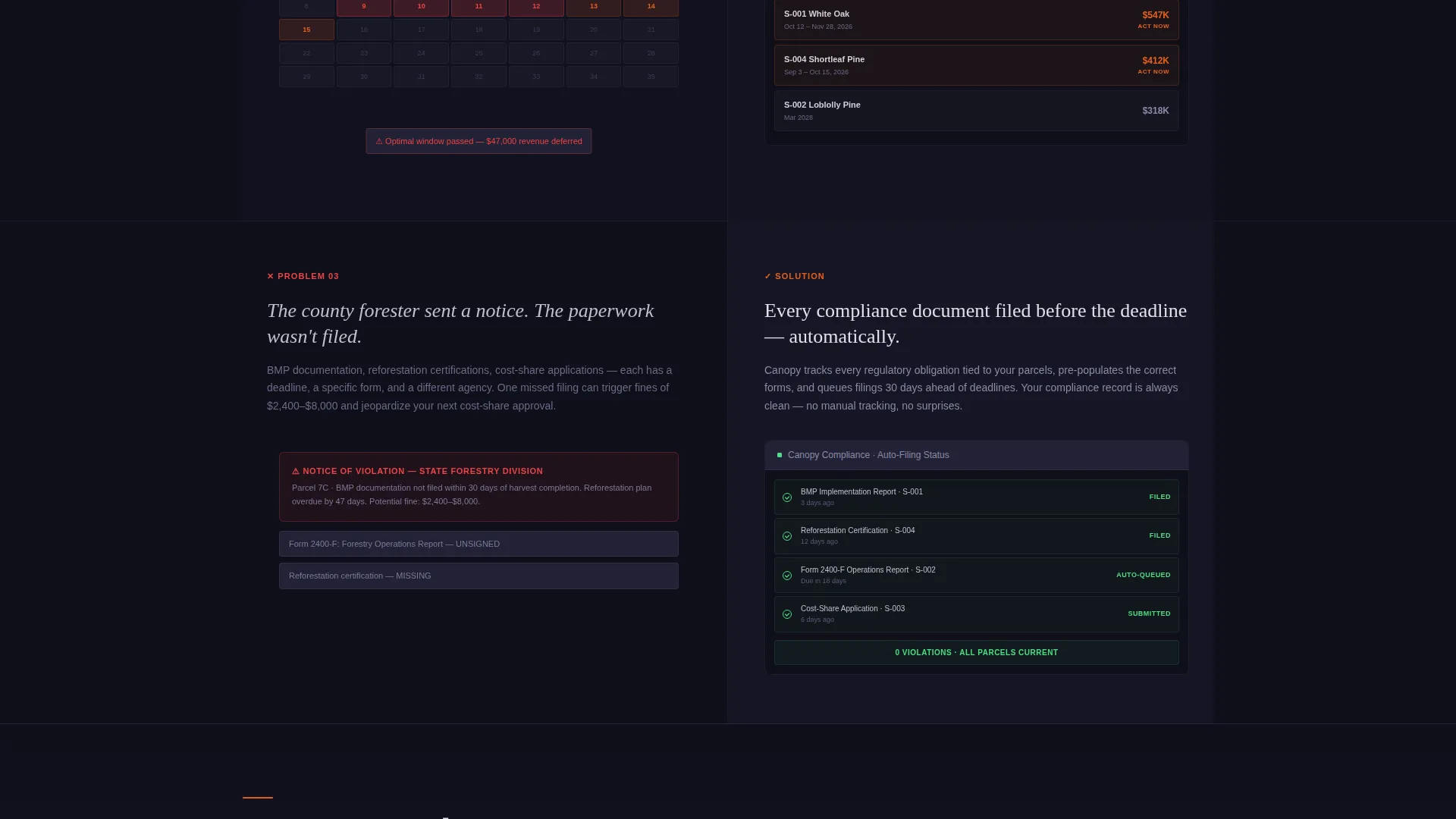Click Oct 12 – Nov 28, 2026 date range

pyautogui.click(x=817, y=27)
